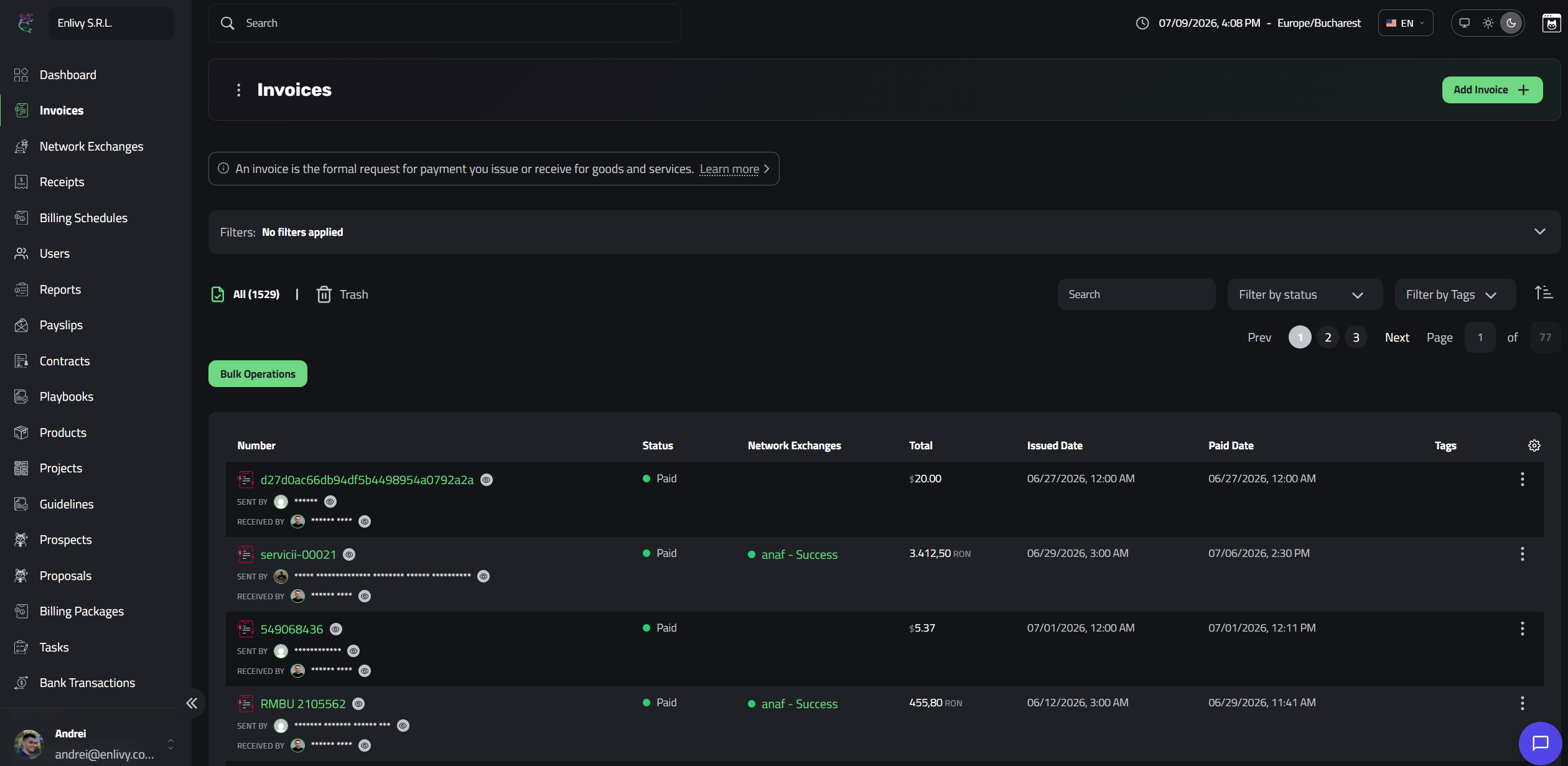Follow the Learn more link
1568x766 pixels.
pos(729,169)
